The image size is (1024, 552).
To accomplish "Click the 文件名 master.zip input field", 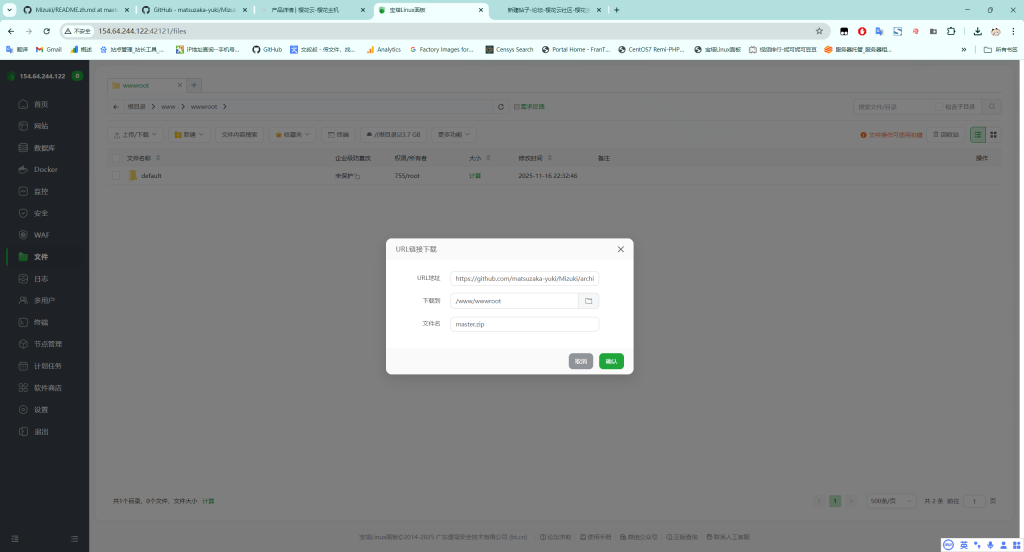I will click(524, 324).
